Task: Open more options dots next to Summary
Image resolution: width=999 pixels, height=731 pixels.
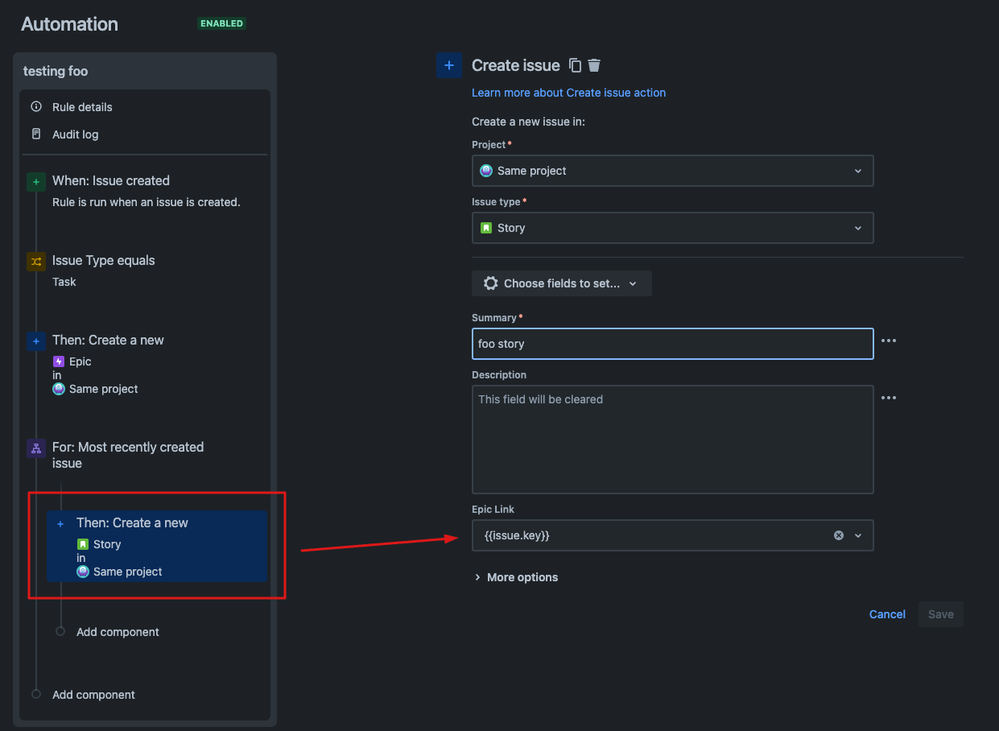Action: tap(889, 340)
